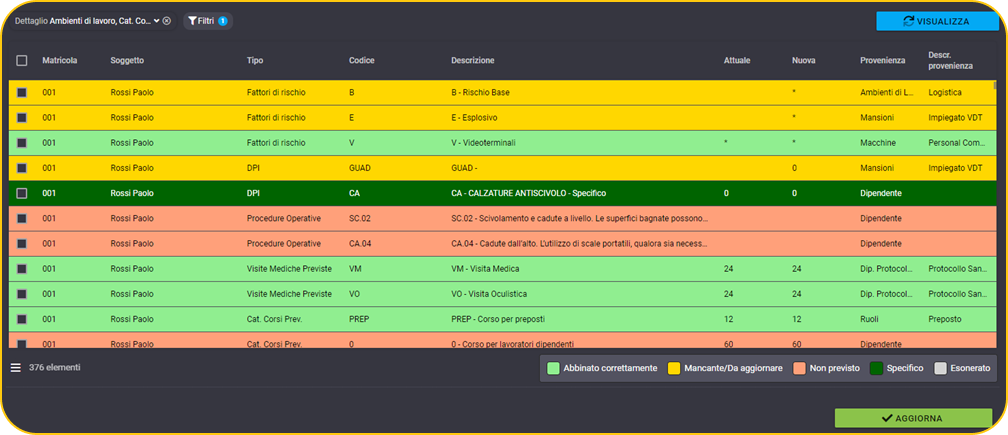This screenshot has width=1008, height=435.
Task: Check the row for B - Rischio Base
Action: (x=22, y=93)
